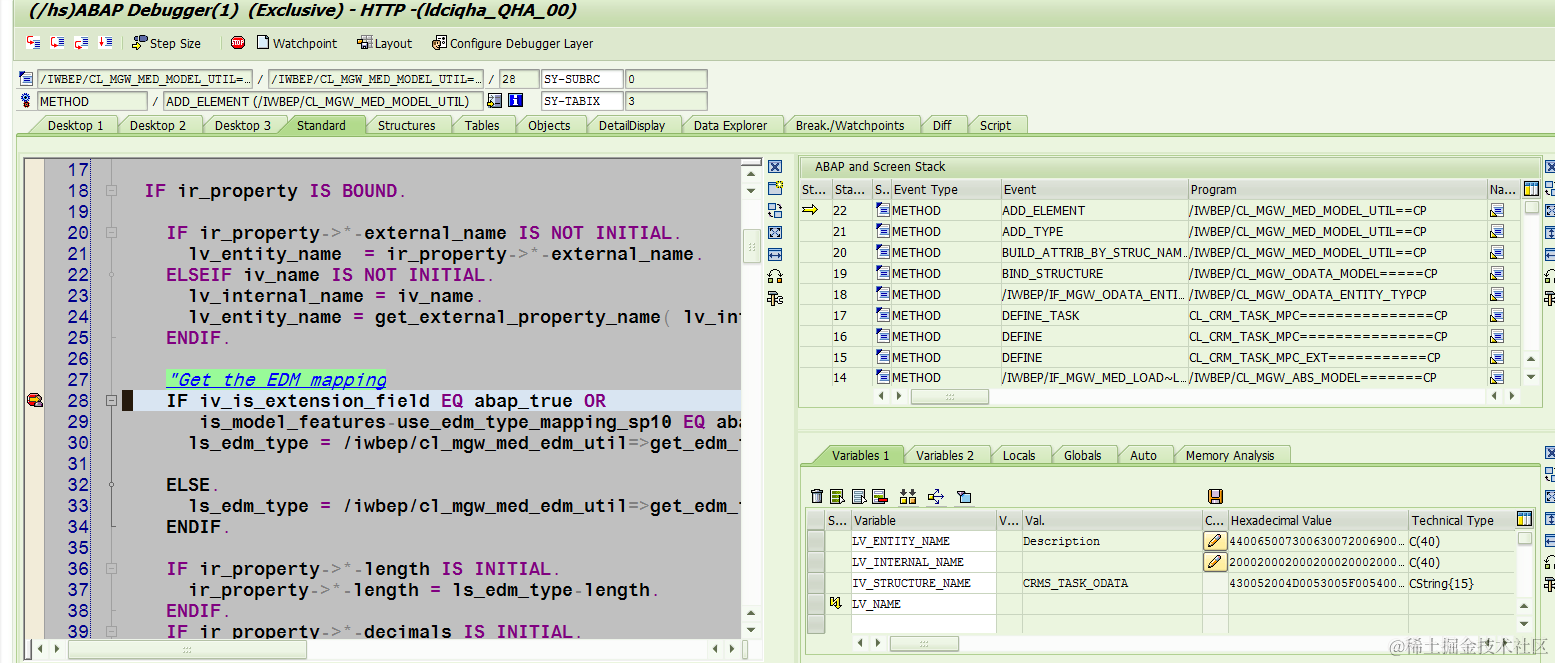1555x663 pixels.
Task: Open the Step Size setting
Action: click(167, 43)
